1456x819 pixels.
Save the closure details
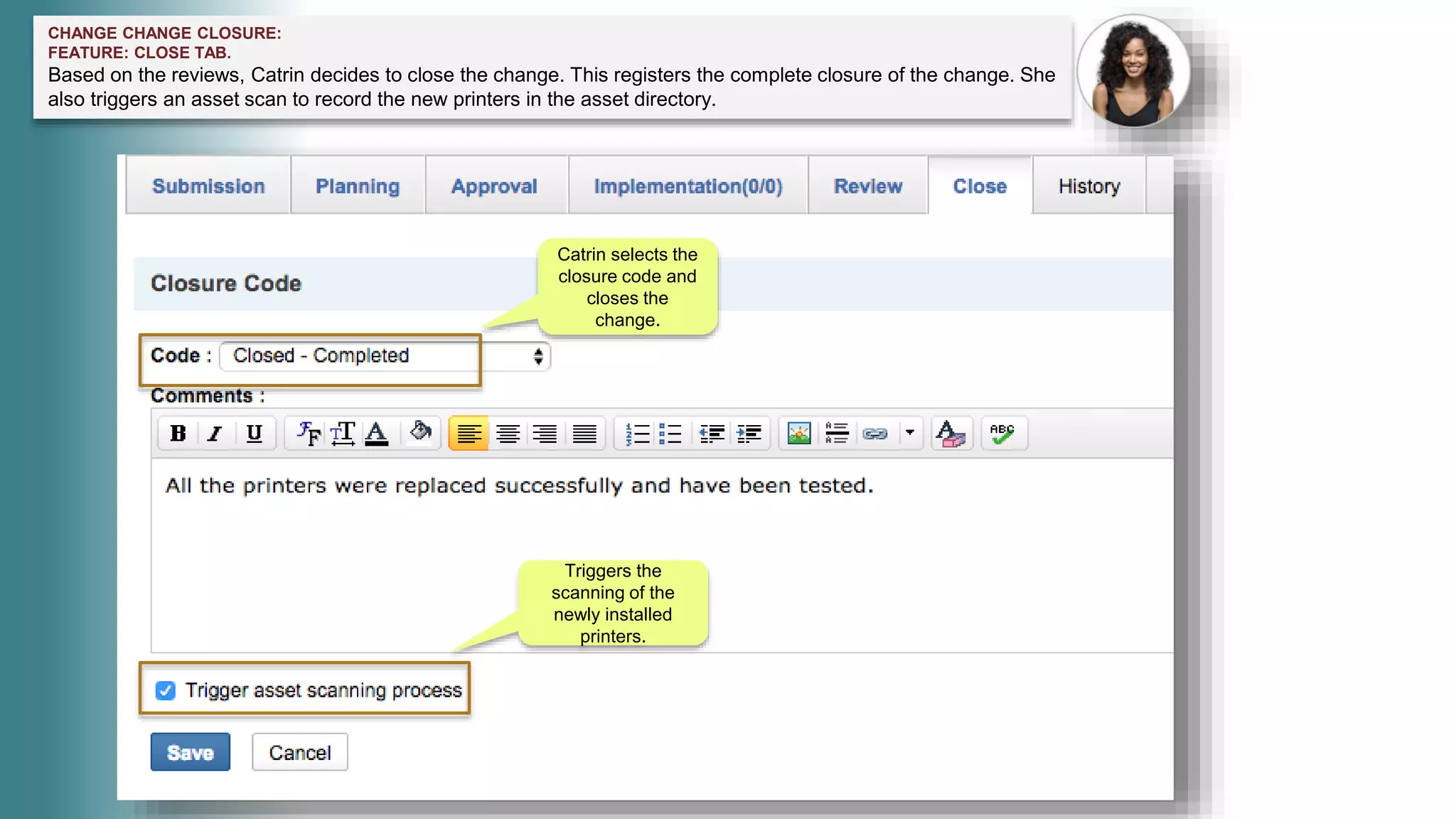tap(191, 752)
